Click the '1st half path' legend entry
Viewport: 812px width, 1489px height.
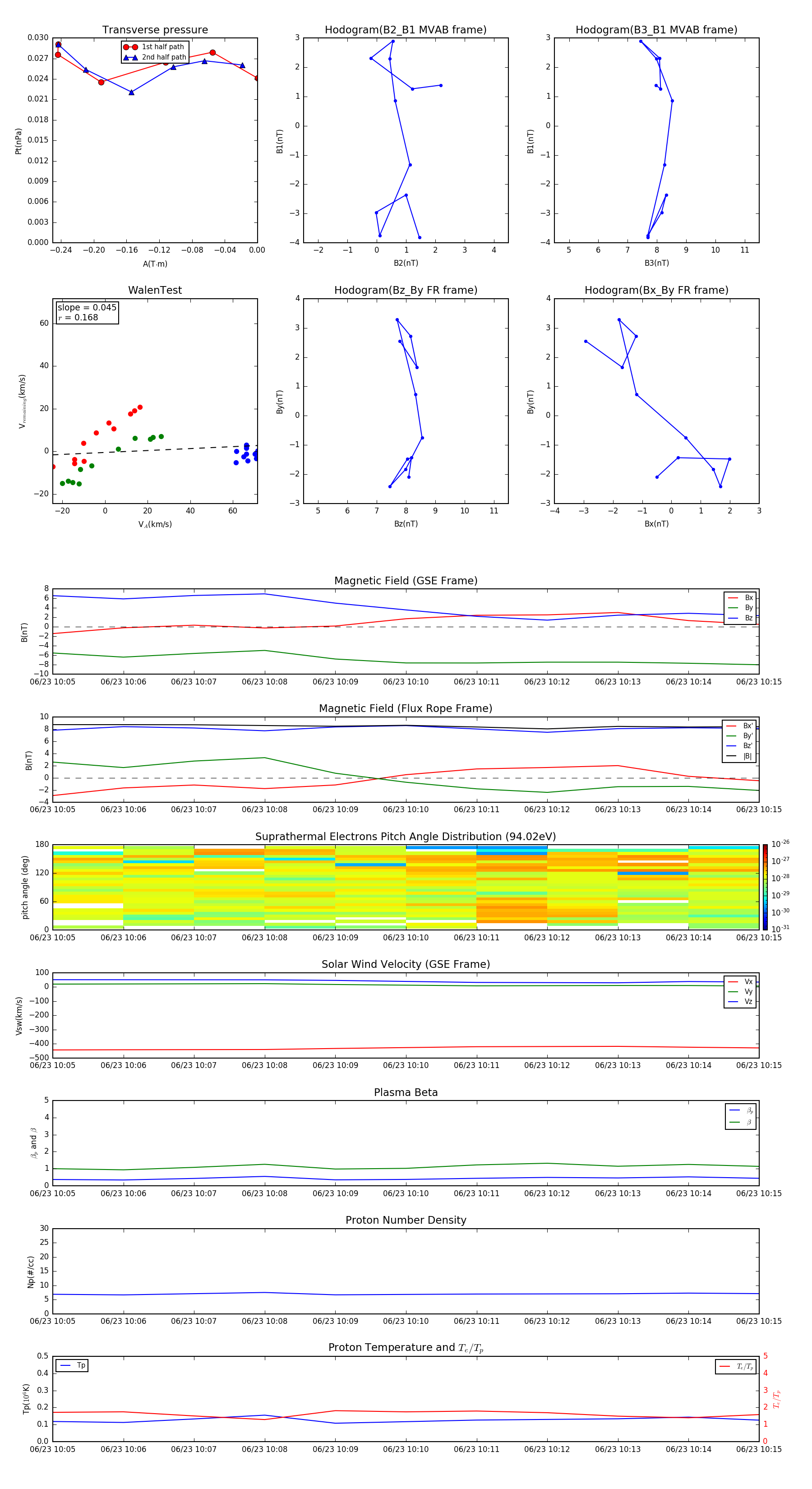[x=154, y=47]
